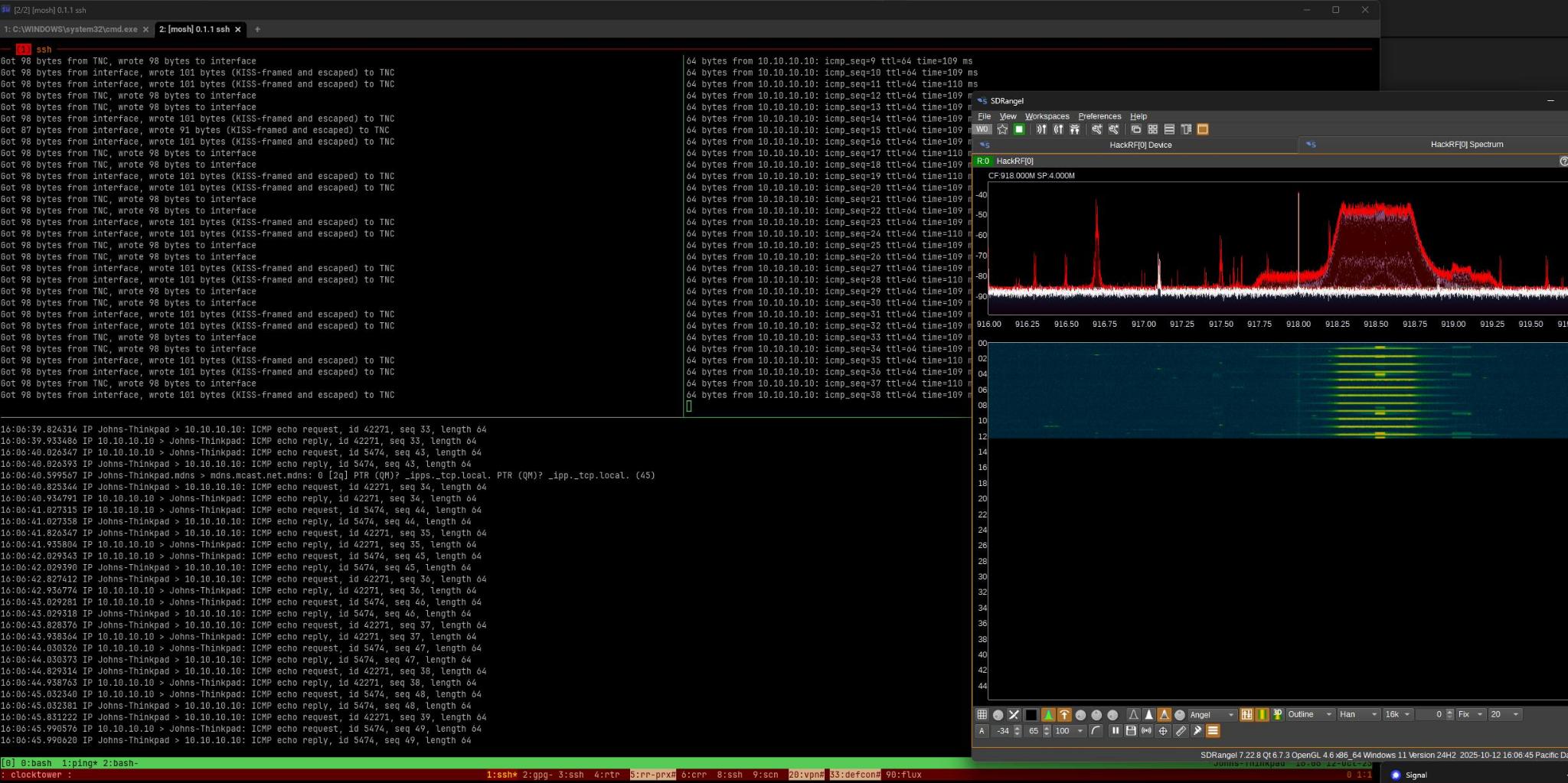This screenshot has height=783, width=1568.
Task: Toggle the curve icon next to the 100 dropdown
Action: pos(1096,731)
